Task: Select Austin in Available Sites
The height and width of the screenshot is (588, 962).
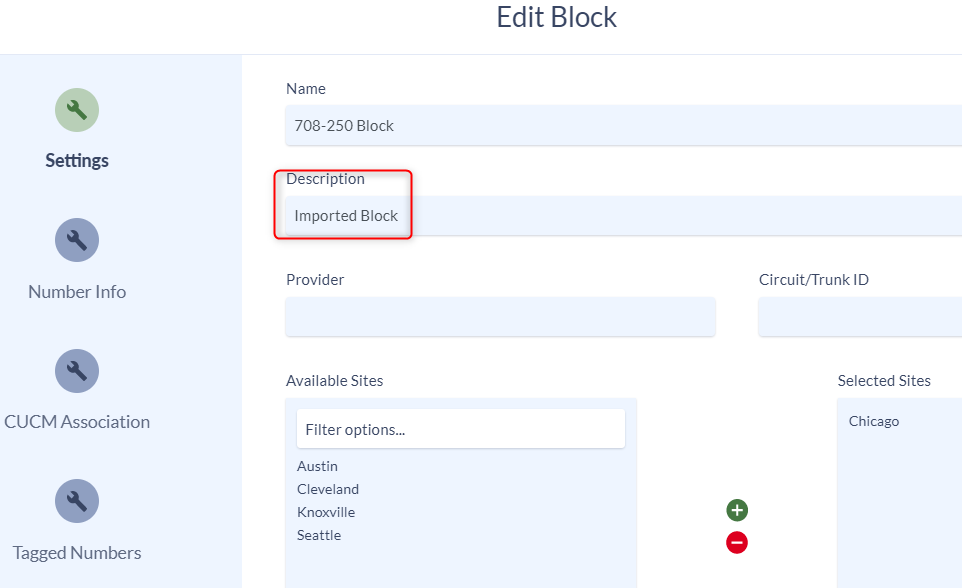Action: (317, 466)
